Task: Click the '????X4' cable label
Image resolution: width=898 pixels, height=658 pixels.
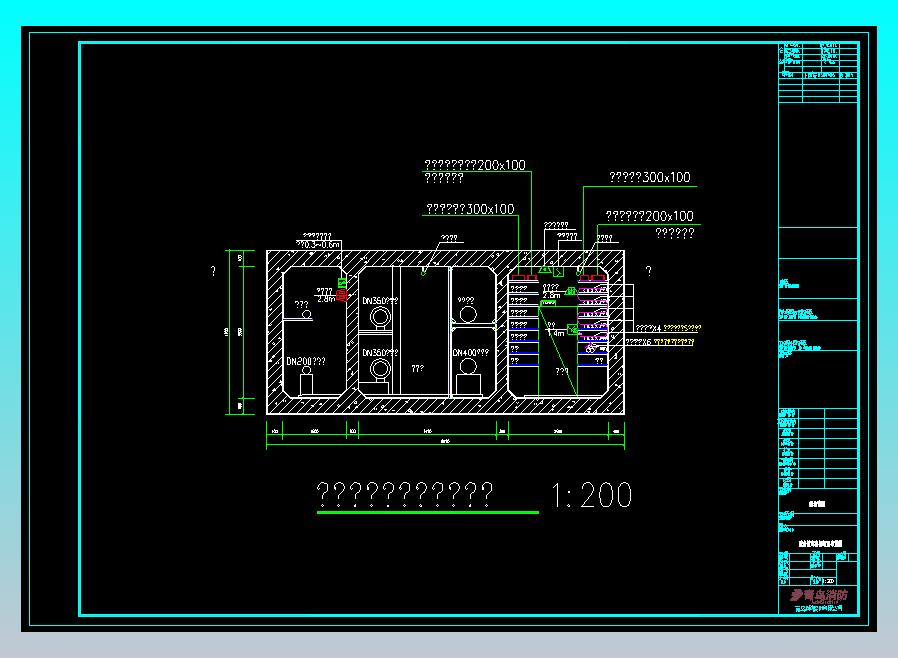Action: click(x=648, y=328)
